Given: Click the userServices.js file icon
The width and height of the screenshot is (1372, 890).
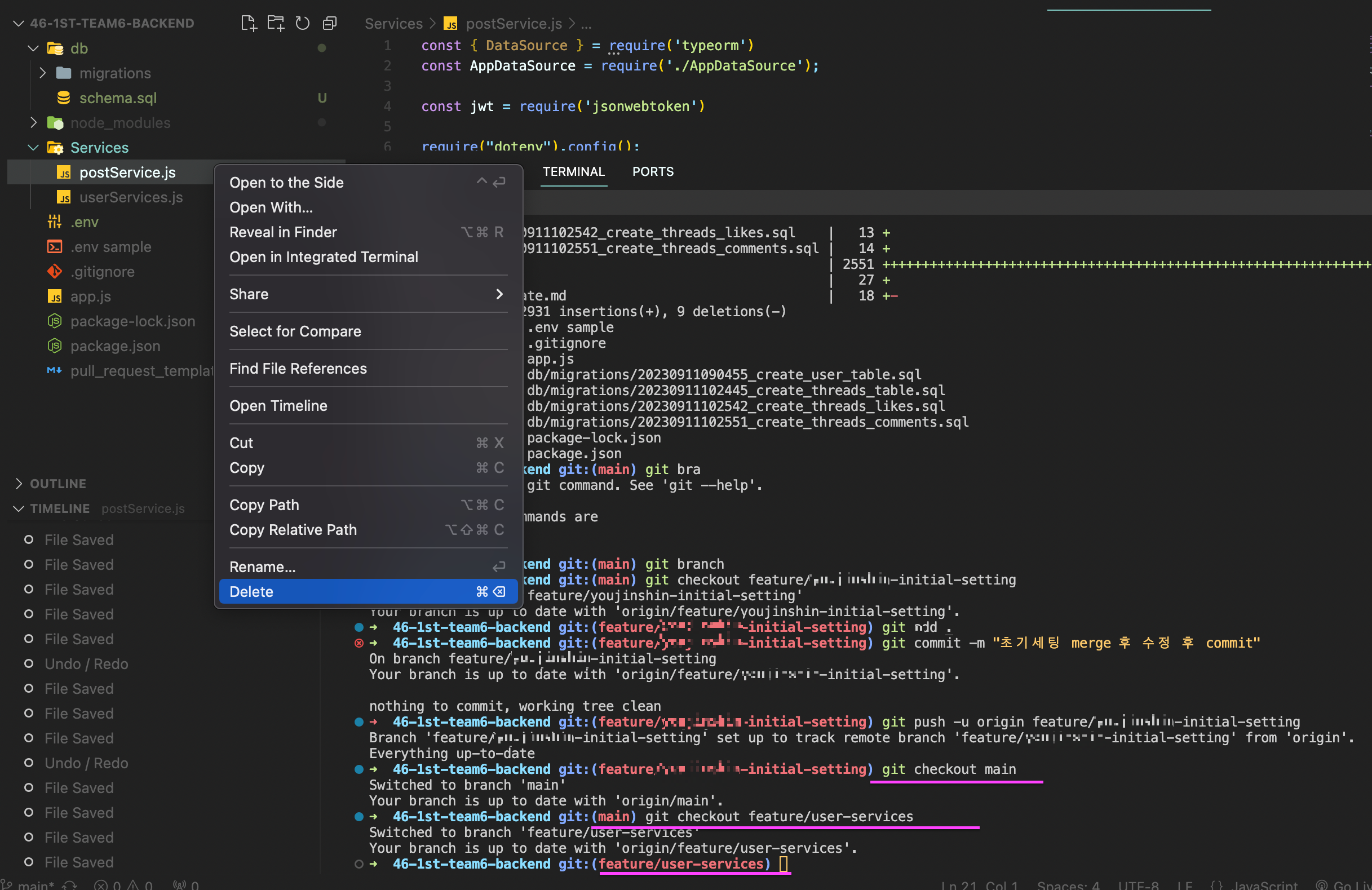Looking at the screenshot, I should click(63, 198).
